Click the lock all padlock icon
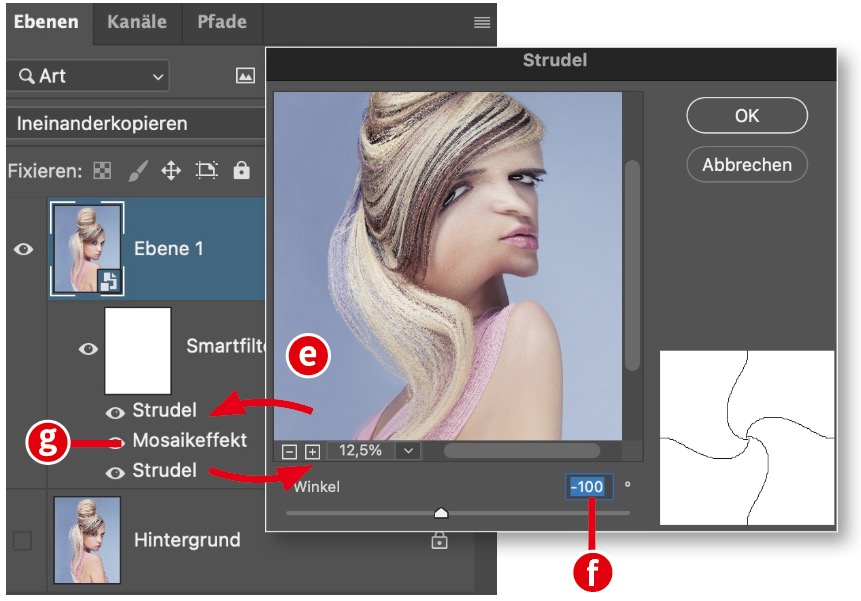The width and height of the screenshot is (861, 601). click(x=242, y=170)
